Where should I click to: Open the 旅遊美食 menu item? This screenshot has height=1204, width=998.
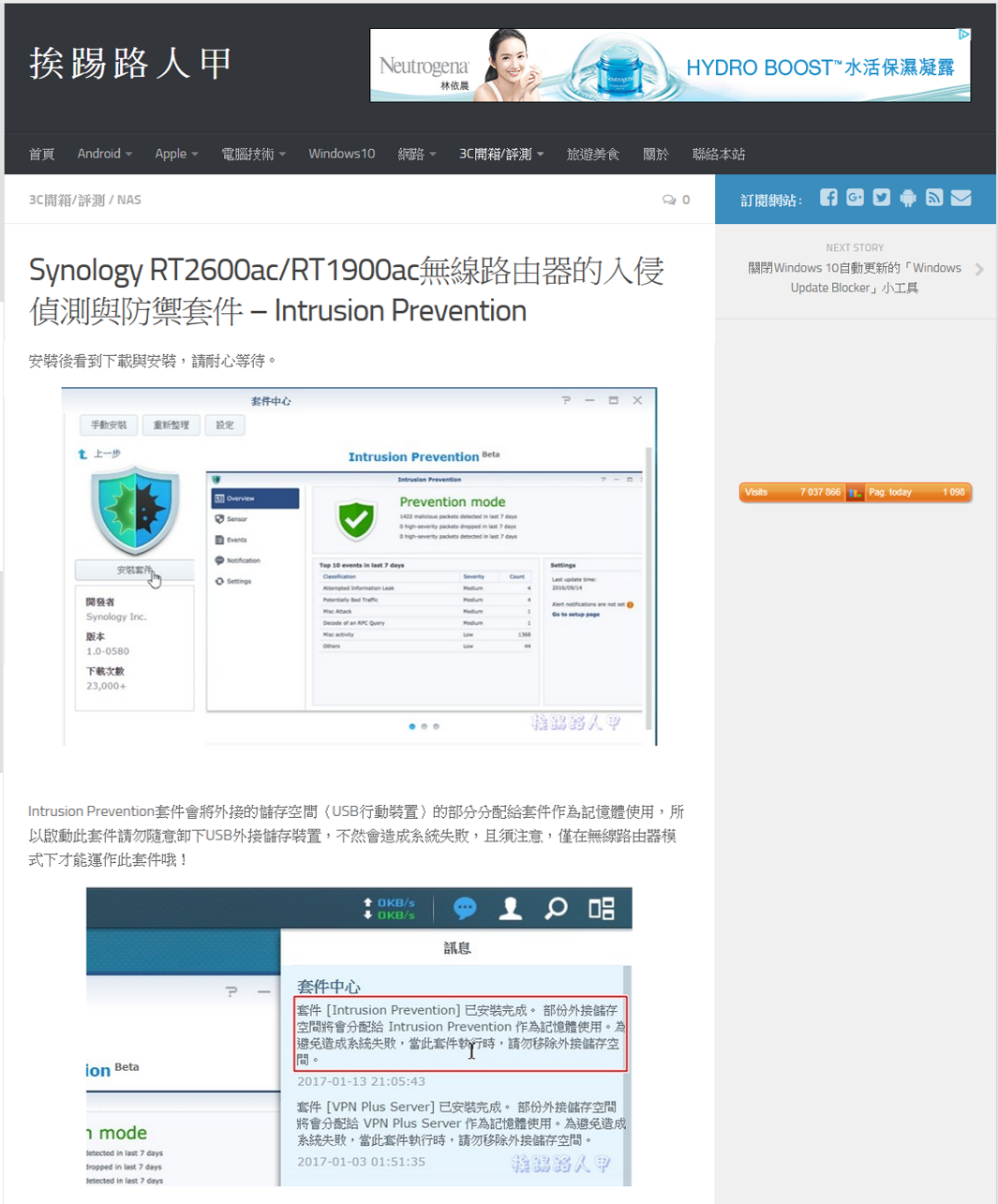point(593,154)
